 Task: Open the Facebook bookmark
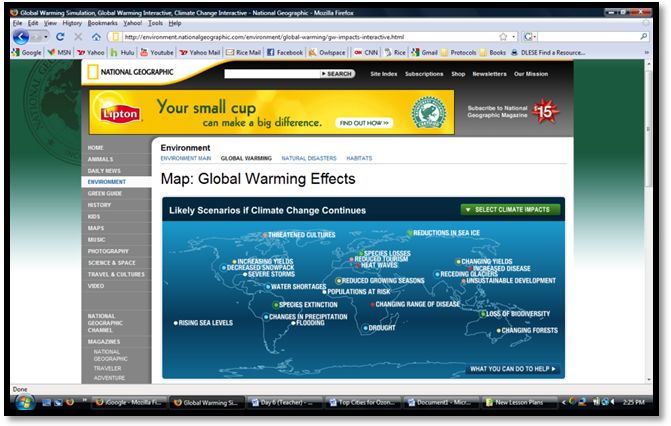click(285, 52)
